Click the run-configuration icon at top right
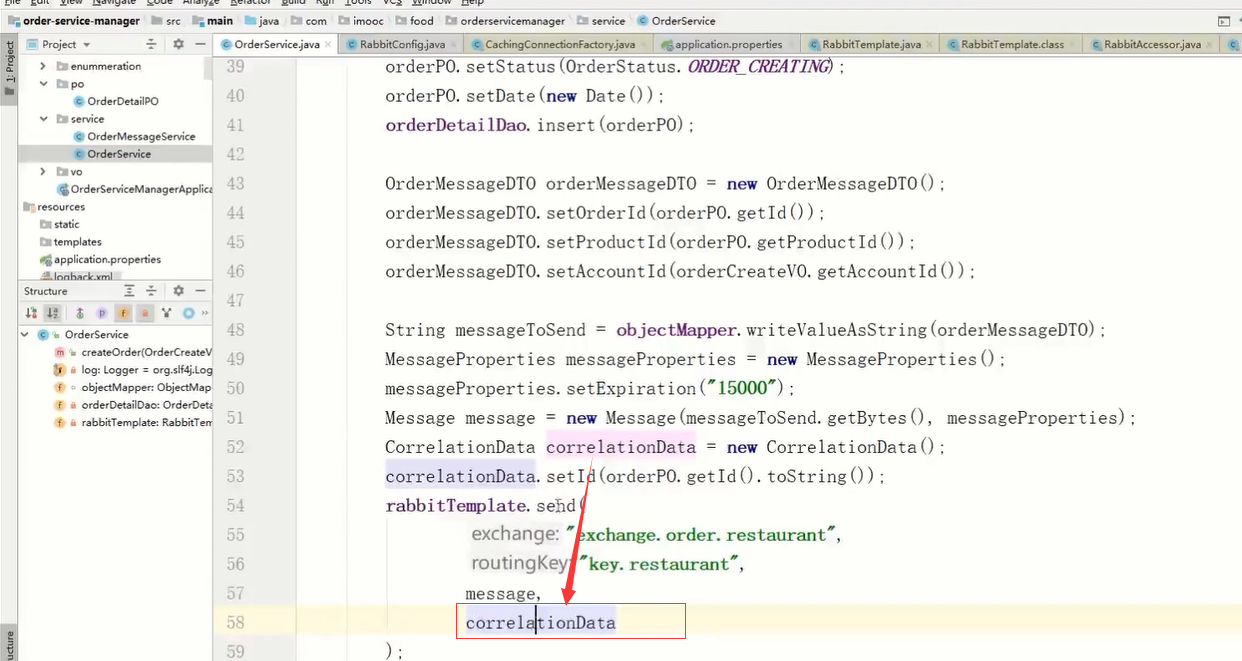This screenshot has width=1242, height=661. click(1223, 20)
